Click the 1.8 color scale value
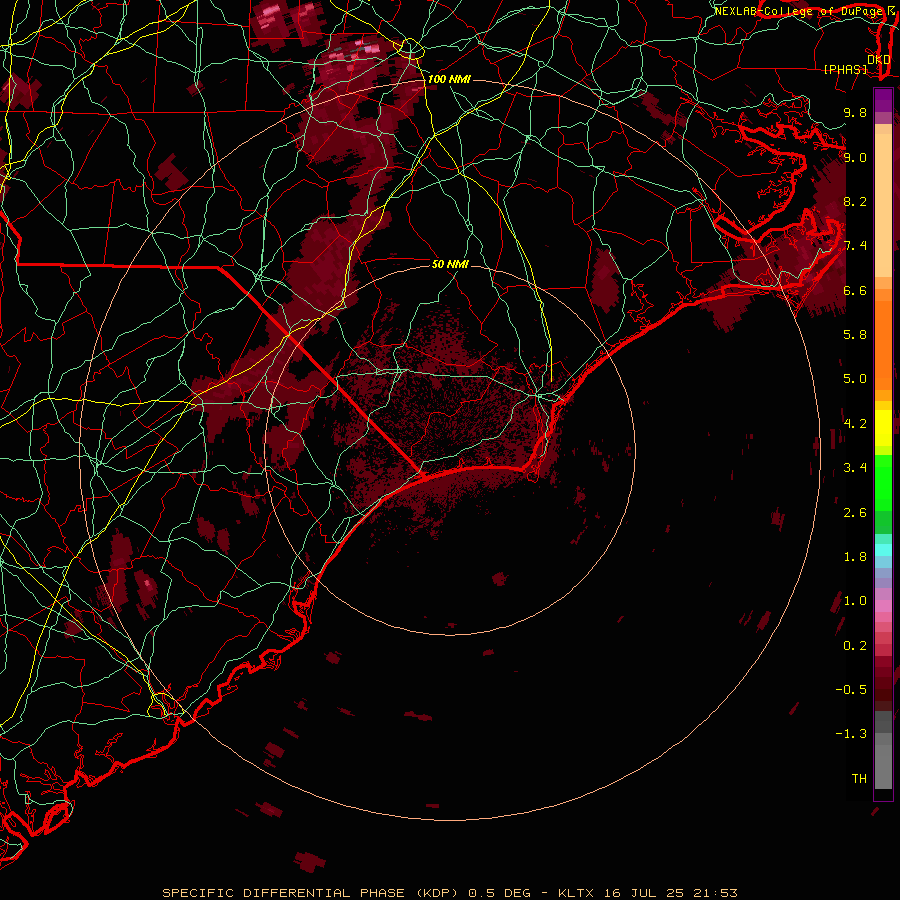The width and height of the screenshot is (900, 900). (855, 557)
